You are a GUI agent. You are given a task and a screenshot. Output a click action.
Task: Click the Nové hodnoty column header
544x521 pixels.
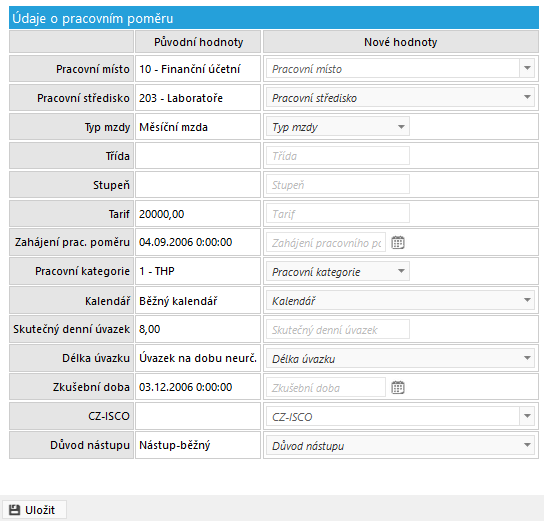tap(401, 42)
